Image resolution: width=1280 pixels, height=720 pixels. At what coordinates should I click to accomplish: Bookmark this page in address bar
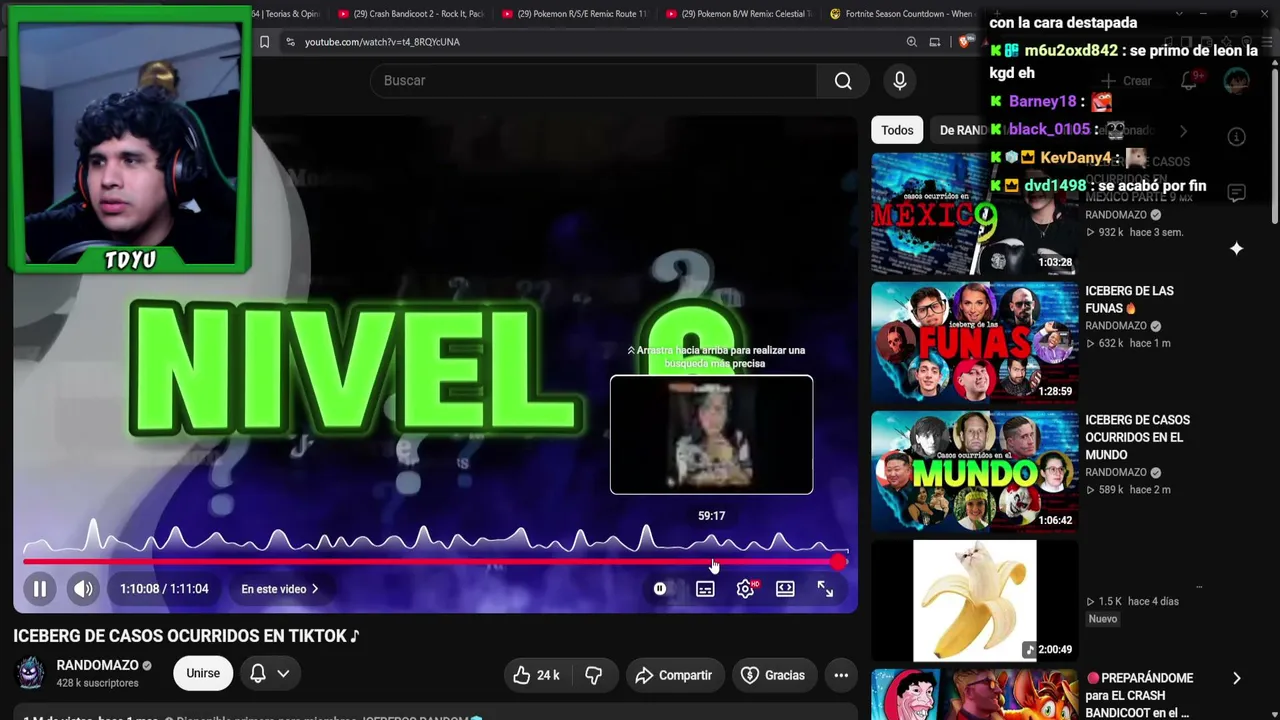(264, 42)
